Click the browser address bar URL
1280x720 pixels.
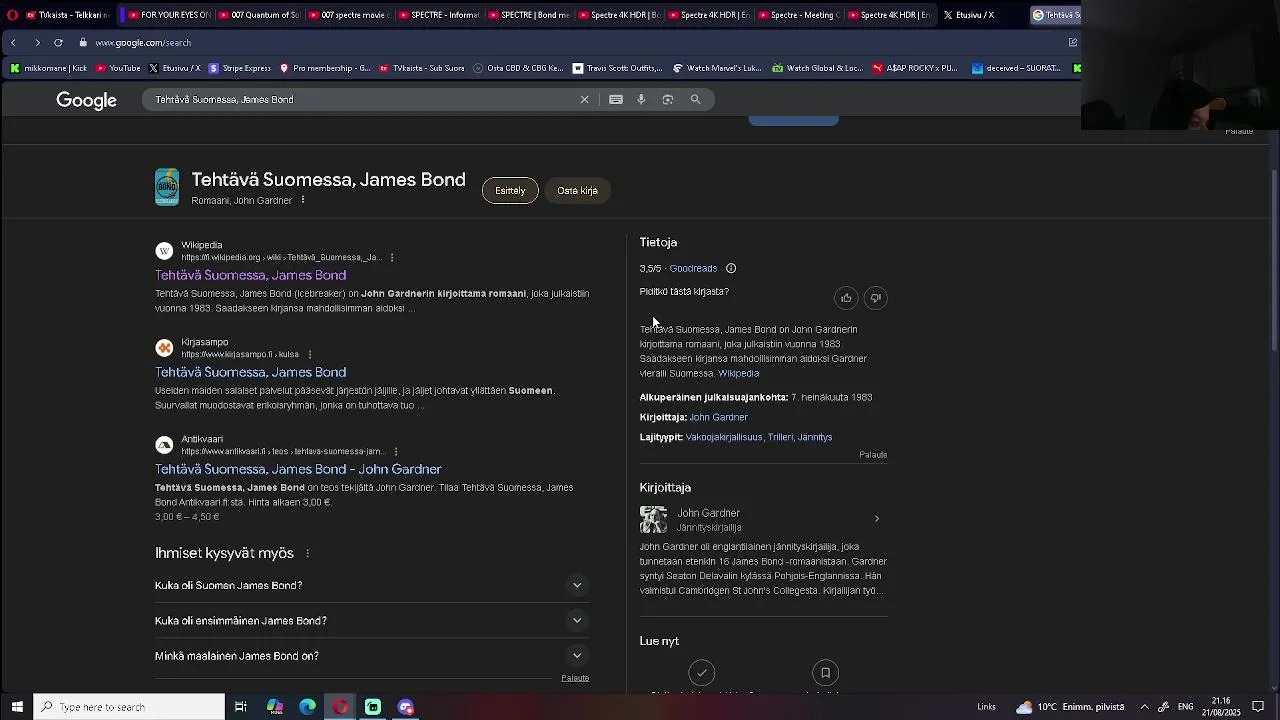(143, 43)
